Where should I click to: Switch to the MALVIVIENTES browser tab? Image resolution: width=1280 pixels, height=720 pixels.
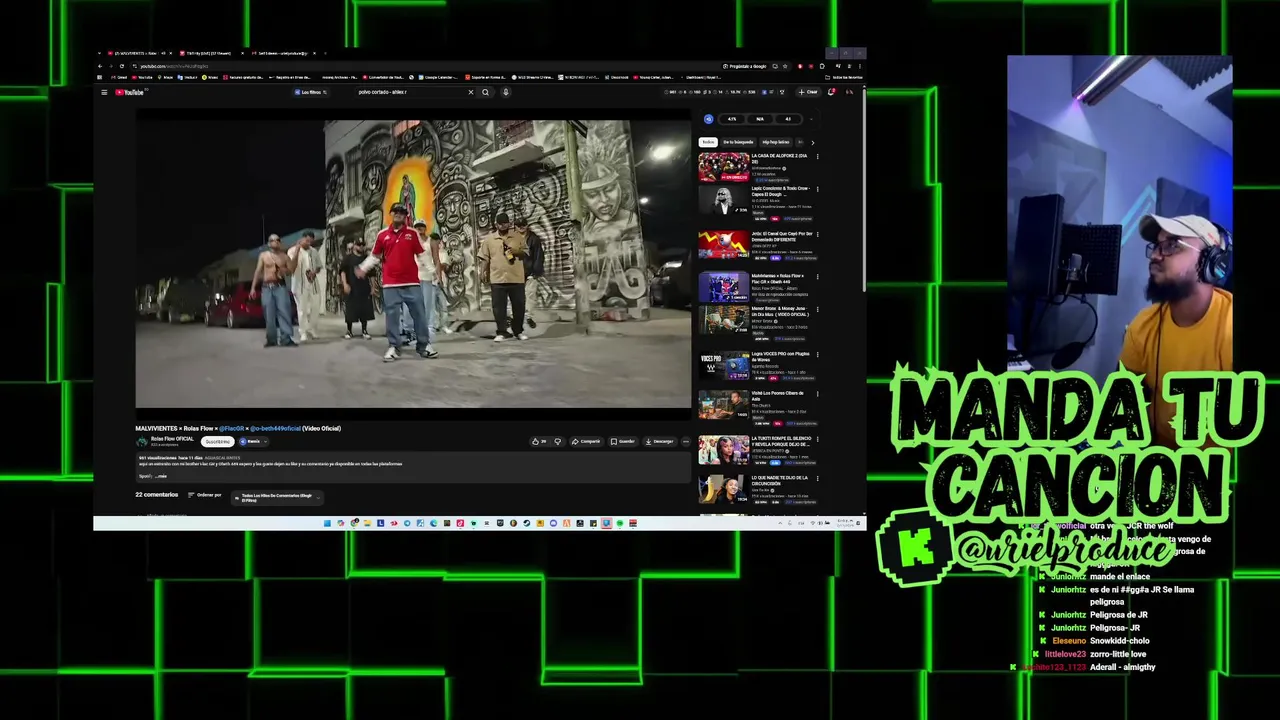tap(140, 53)
